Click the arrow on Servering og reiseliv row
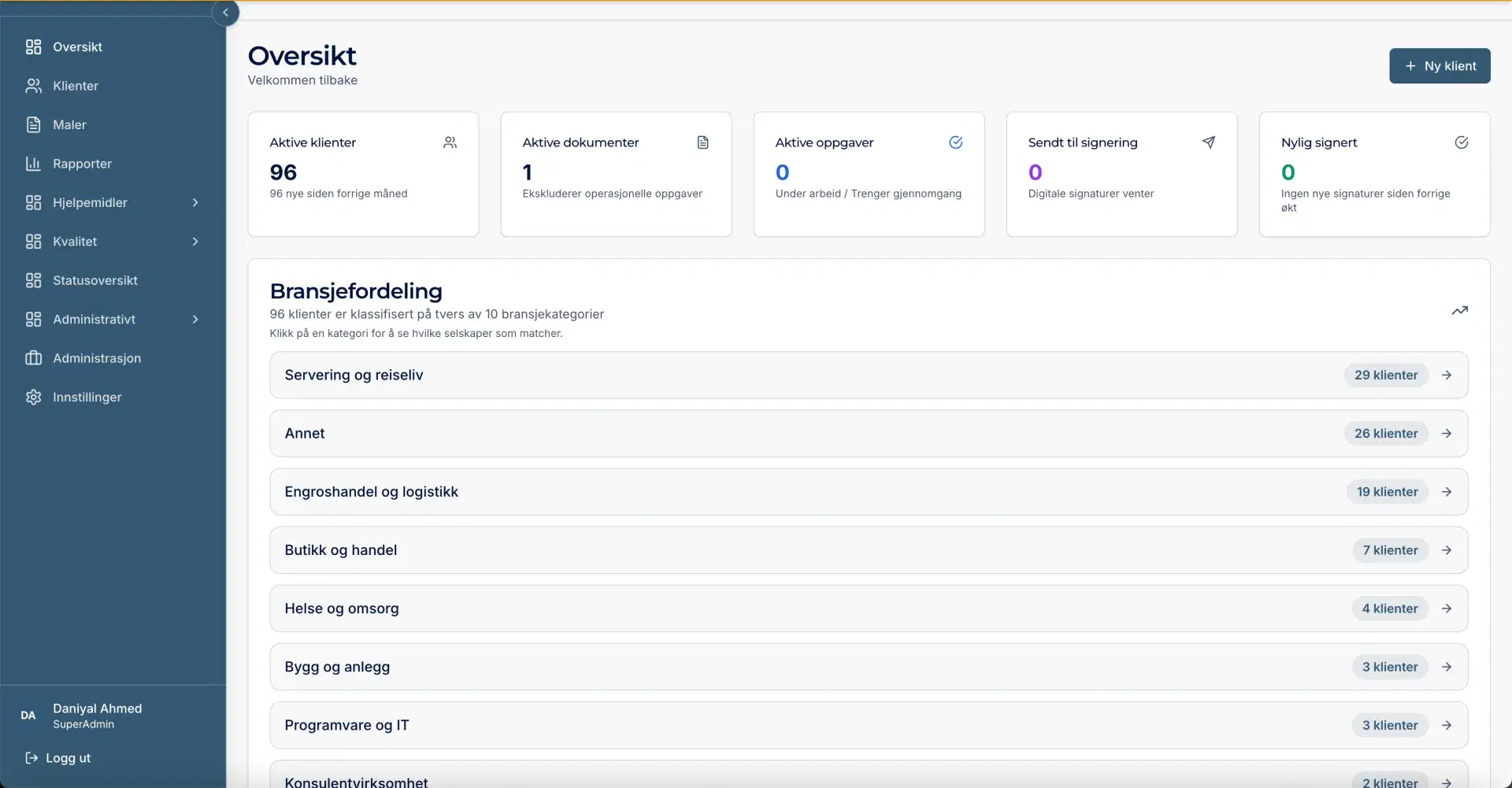This screenshot has height=788, width=1512. click(1447, 376)
